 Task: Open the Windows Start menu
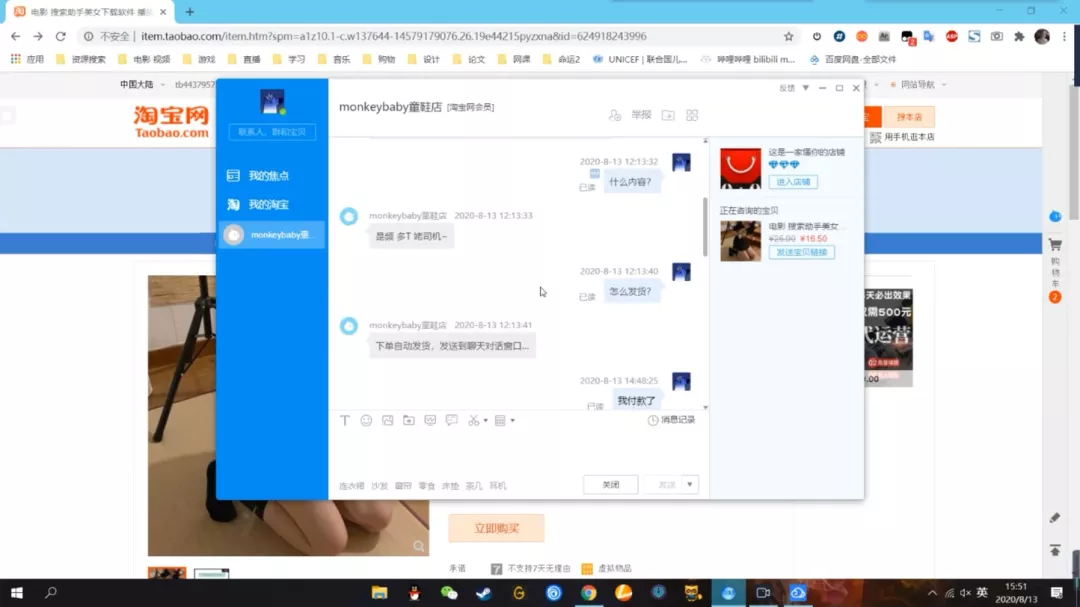point(17,593)
